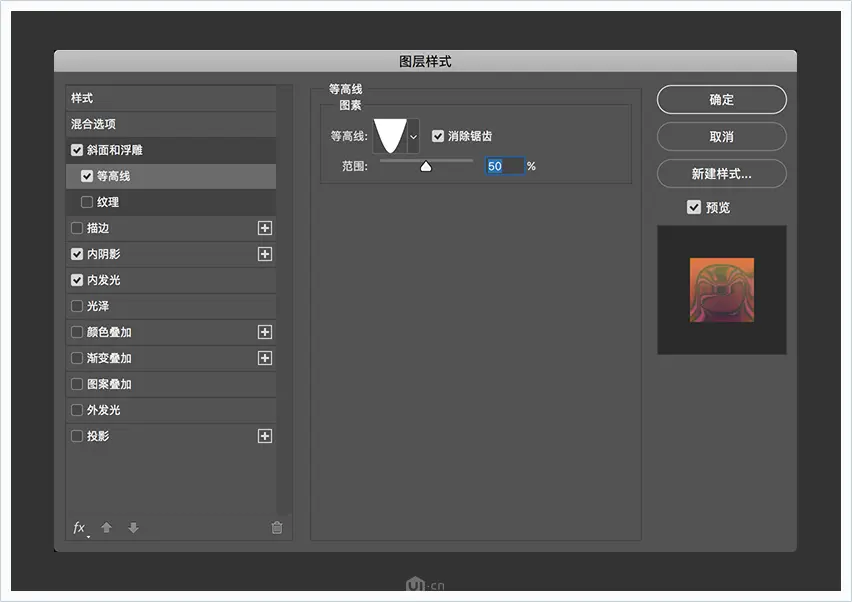The height and width of the screenshot is (602, 852).
Task: Click the move effect down arrow
Action: [x=133, y=528]
